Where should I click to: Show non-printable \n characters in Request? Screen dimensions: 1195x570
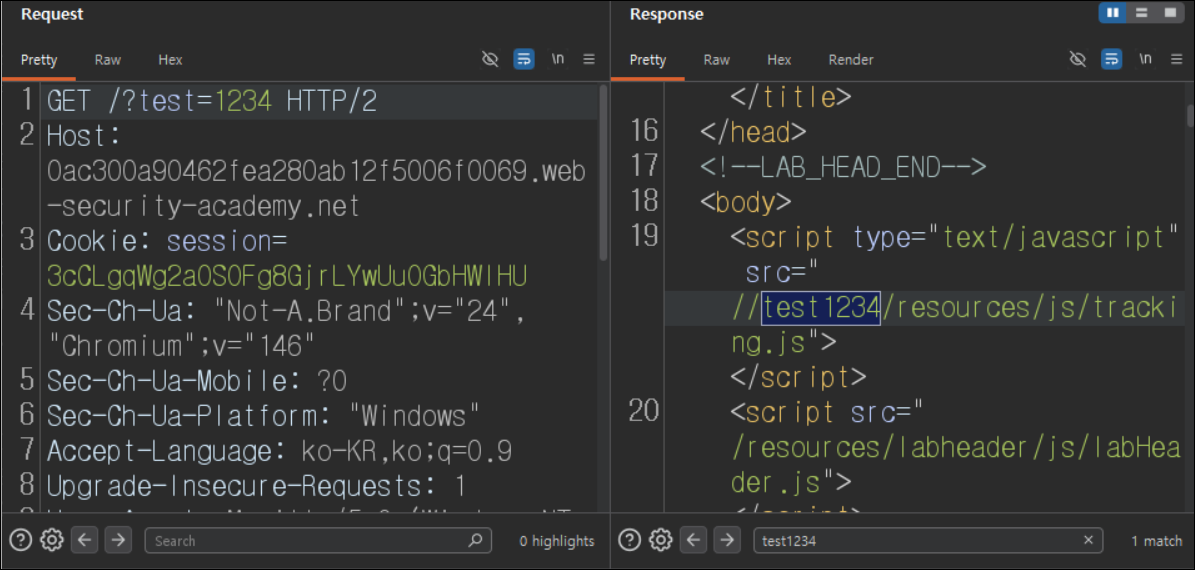[558, 59]
